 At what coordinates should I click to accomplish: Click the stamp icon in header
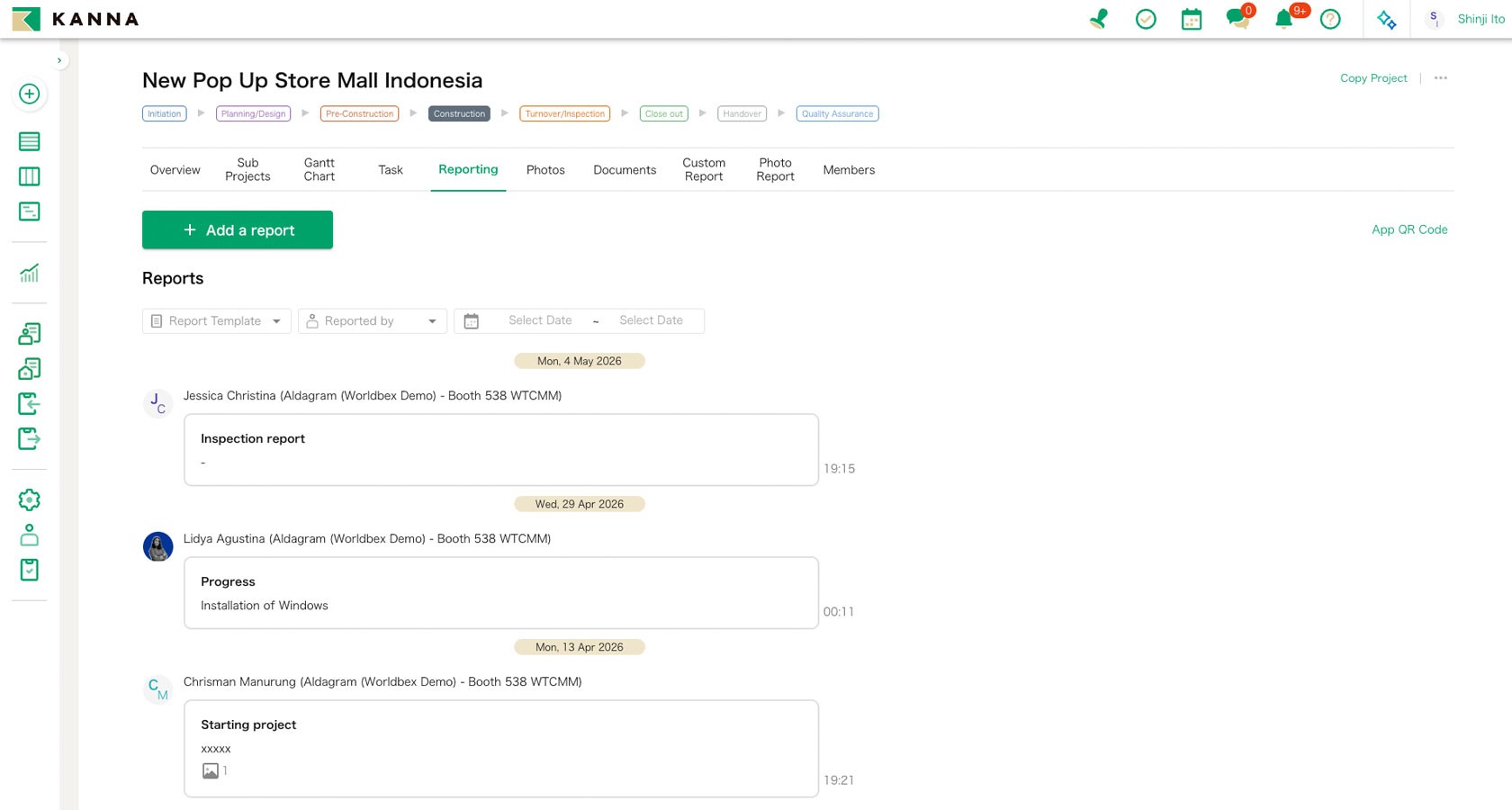(x=1099, y=19)
